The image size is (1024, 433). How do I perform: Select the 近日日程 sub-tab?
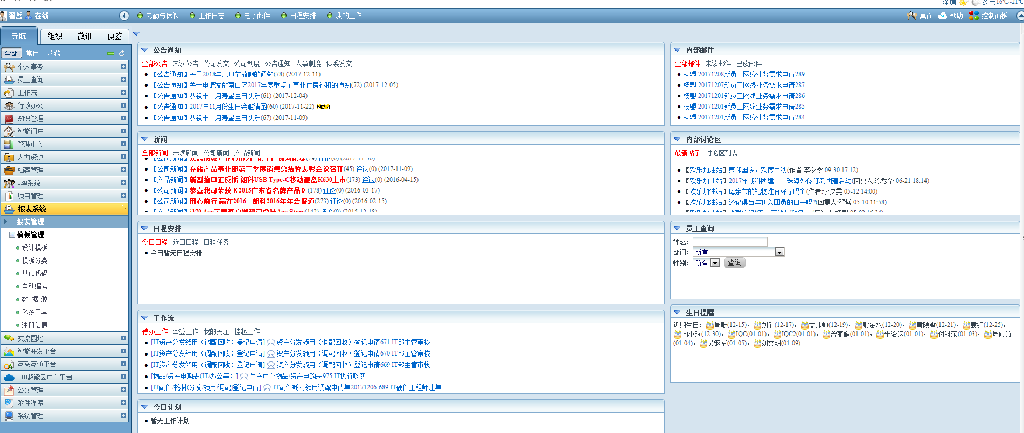click(x=185, y=242)
